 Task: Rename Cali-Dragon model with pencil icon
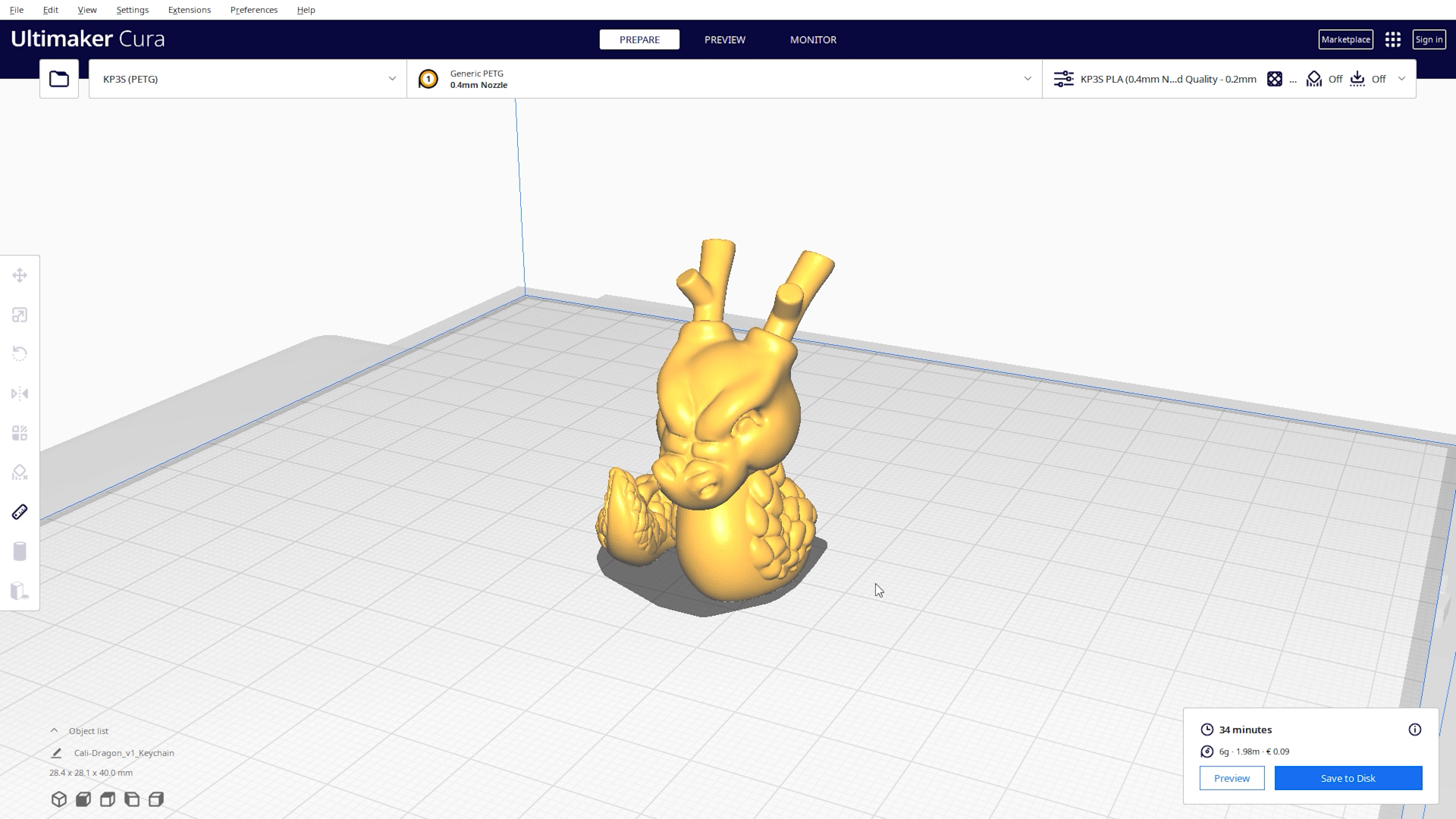[56, 753]
